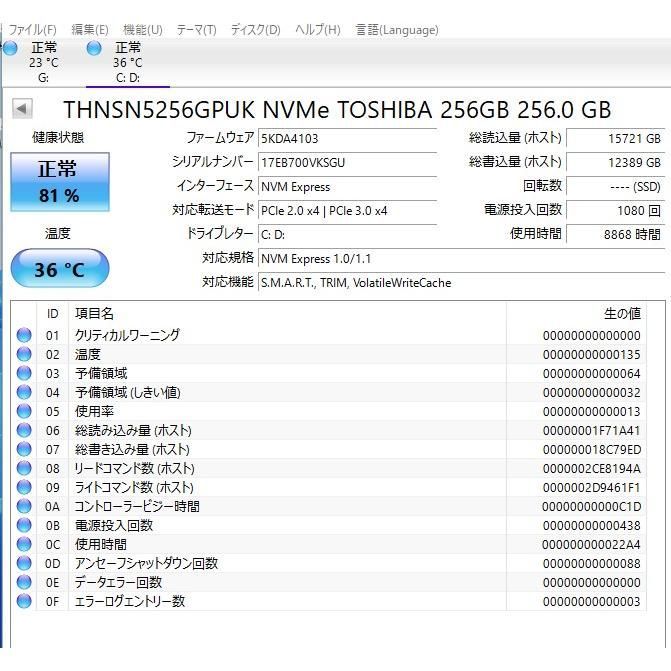Screen dimensions: 671x671
Task: Click the blue status orb for C: D: drive
Action: pyautogui.click(x=94, y=48)
